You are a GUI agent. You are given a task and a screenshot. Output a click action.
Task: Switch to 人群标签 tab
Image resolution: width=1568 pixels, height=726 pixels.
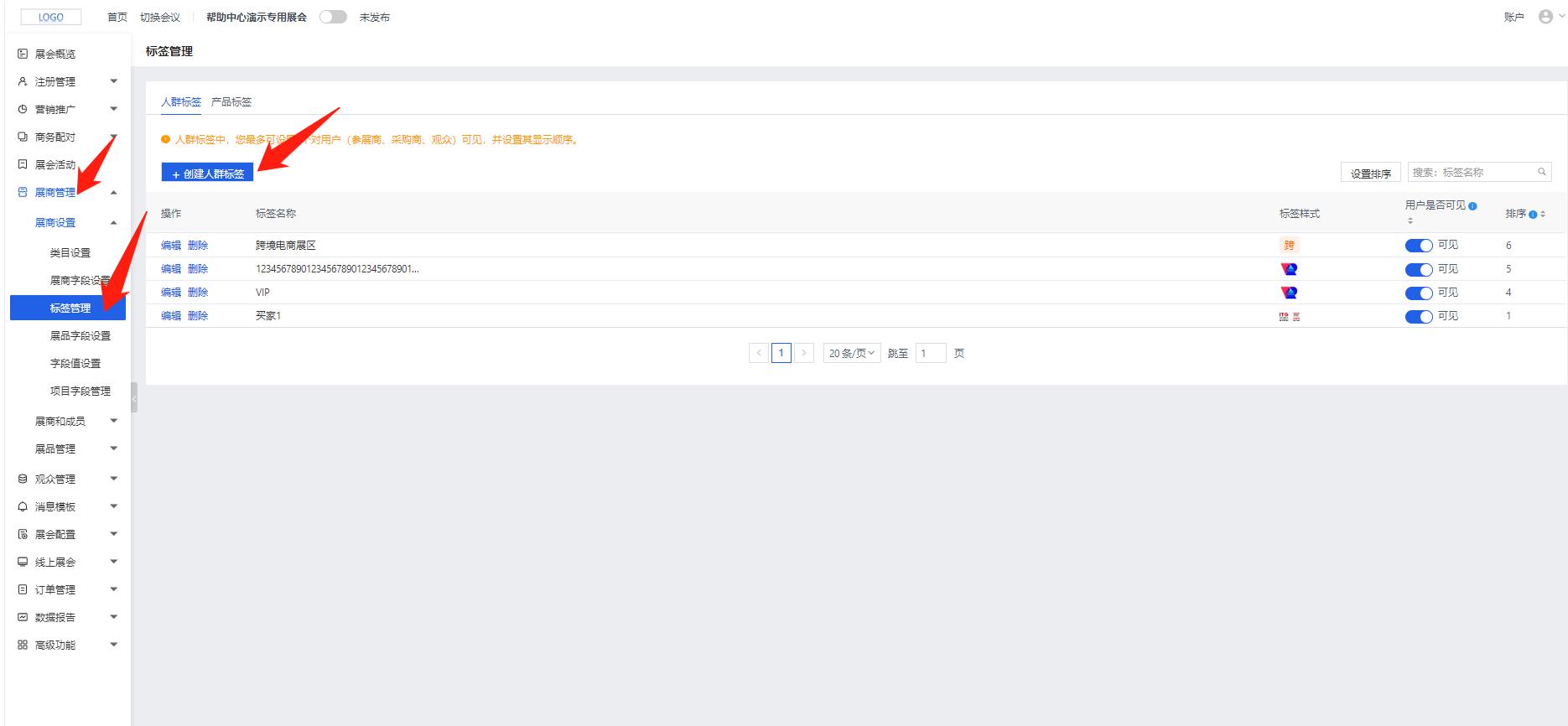[181, 102]
